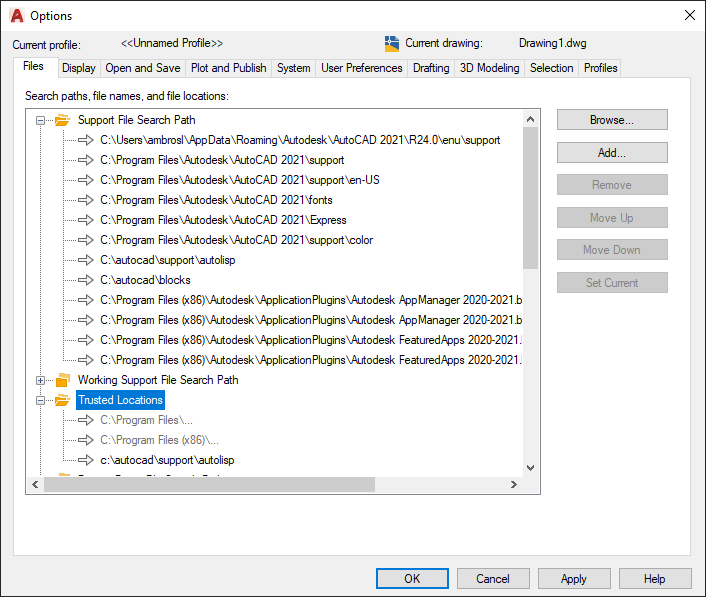The image size is (706, 597).
Task: Click the Working Support File Search Path folder icon
Action: 63,380
